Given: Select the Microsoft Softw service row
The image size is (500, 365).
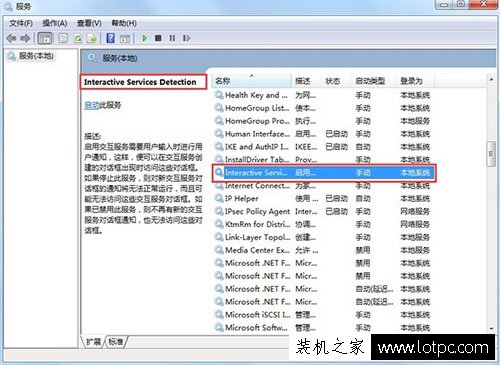Looking at the screenshot, I should click(323, 328).
